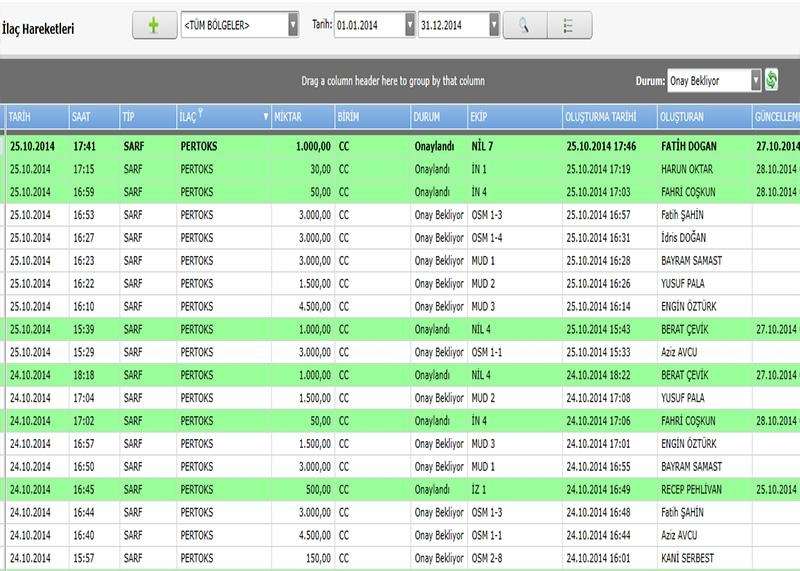Select RECEP PEHLİVAN in the Oluşturan column
Viewport: 800px width, 571px height.
tap(691, 490)
